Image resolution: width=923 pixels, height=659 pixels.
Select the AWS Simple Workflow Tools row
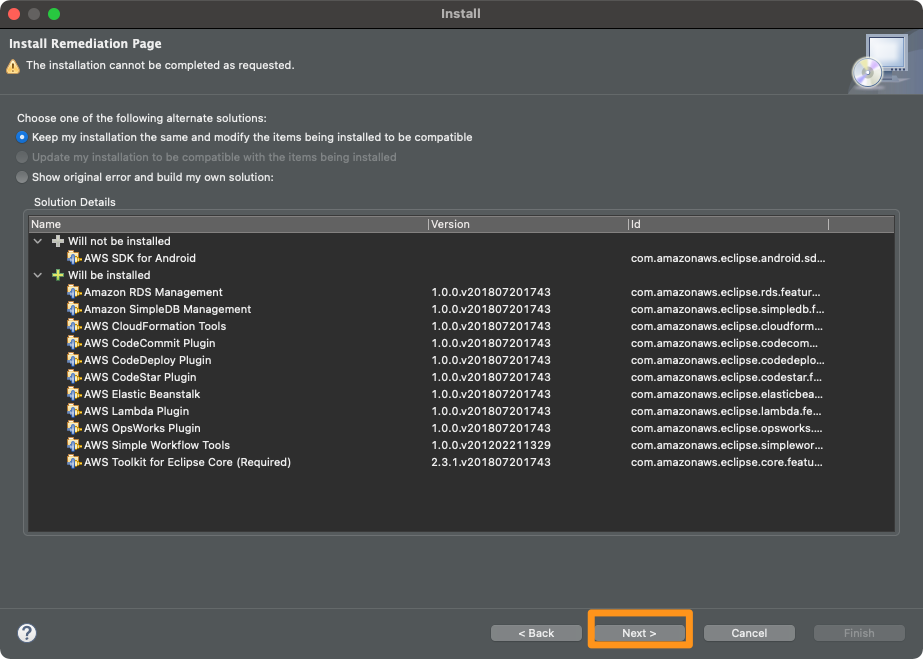point(462,445)
